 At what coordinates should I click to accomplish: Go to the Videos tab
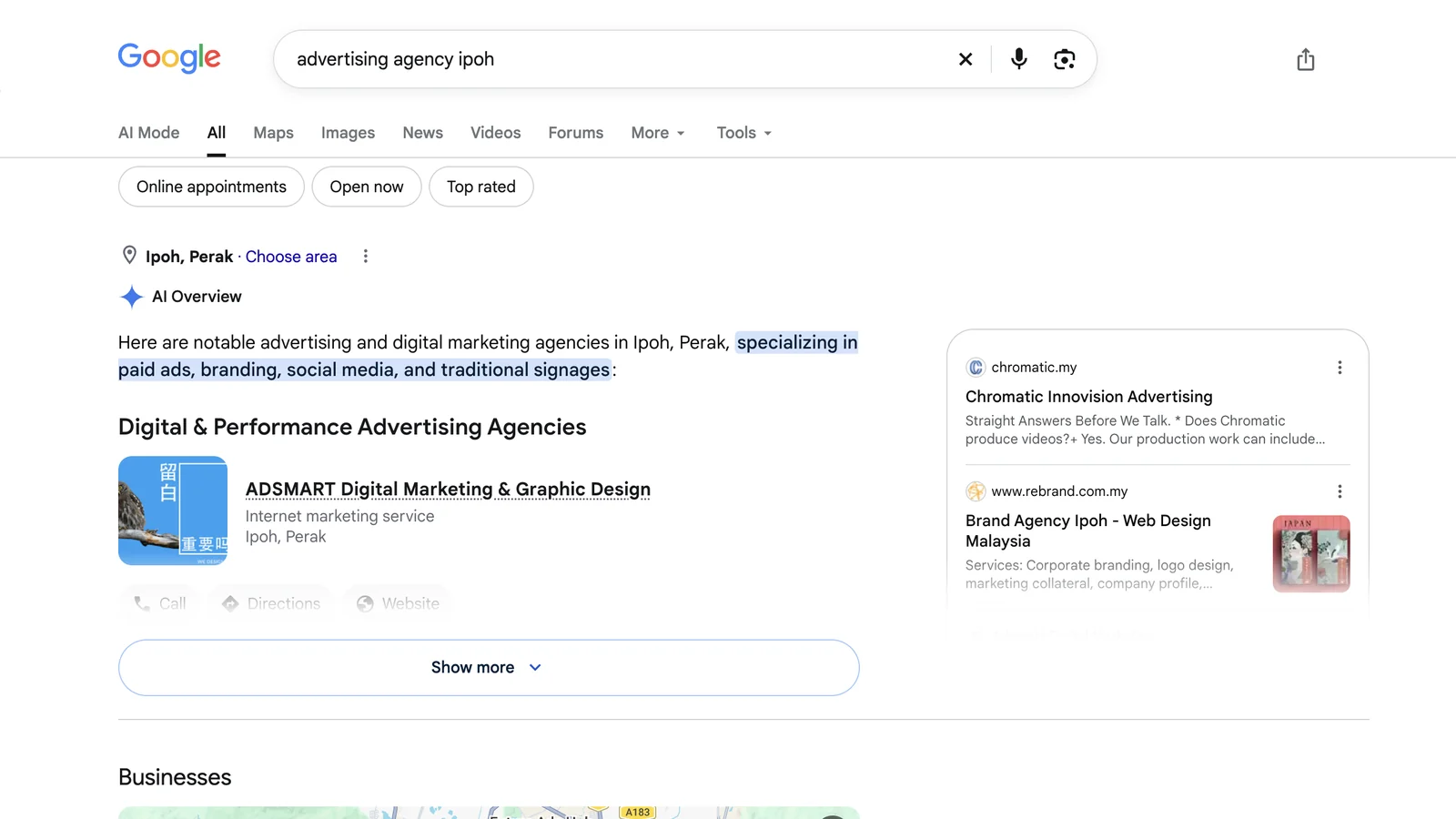tap(496, 133)
